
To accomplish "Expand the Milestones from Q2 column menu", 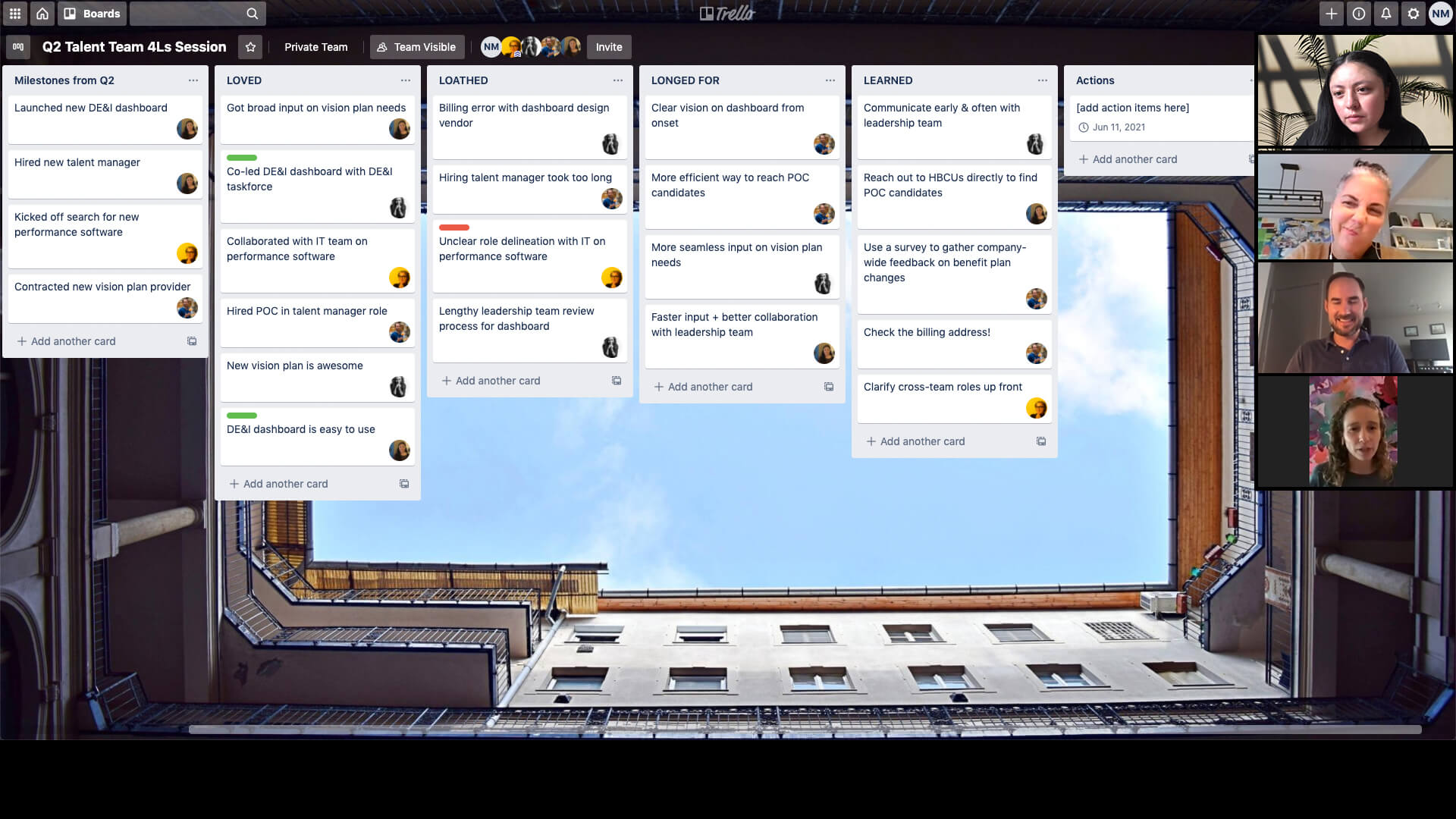I will click(x=193, y=80).
